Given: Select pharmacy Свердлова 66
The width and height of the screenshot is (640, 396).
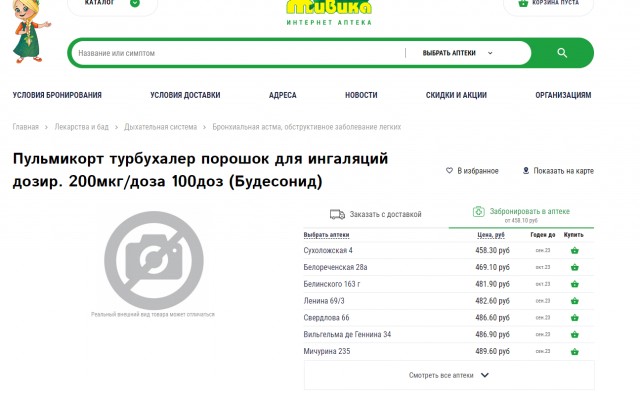Looking at the screenshot, I should click(326, 318).
